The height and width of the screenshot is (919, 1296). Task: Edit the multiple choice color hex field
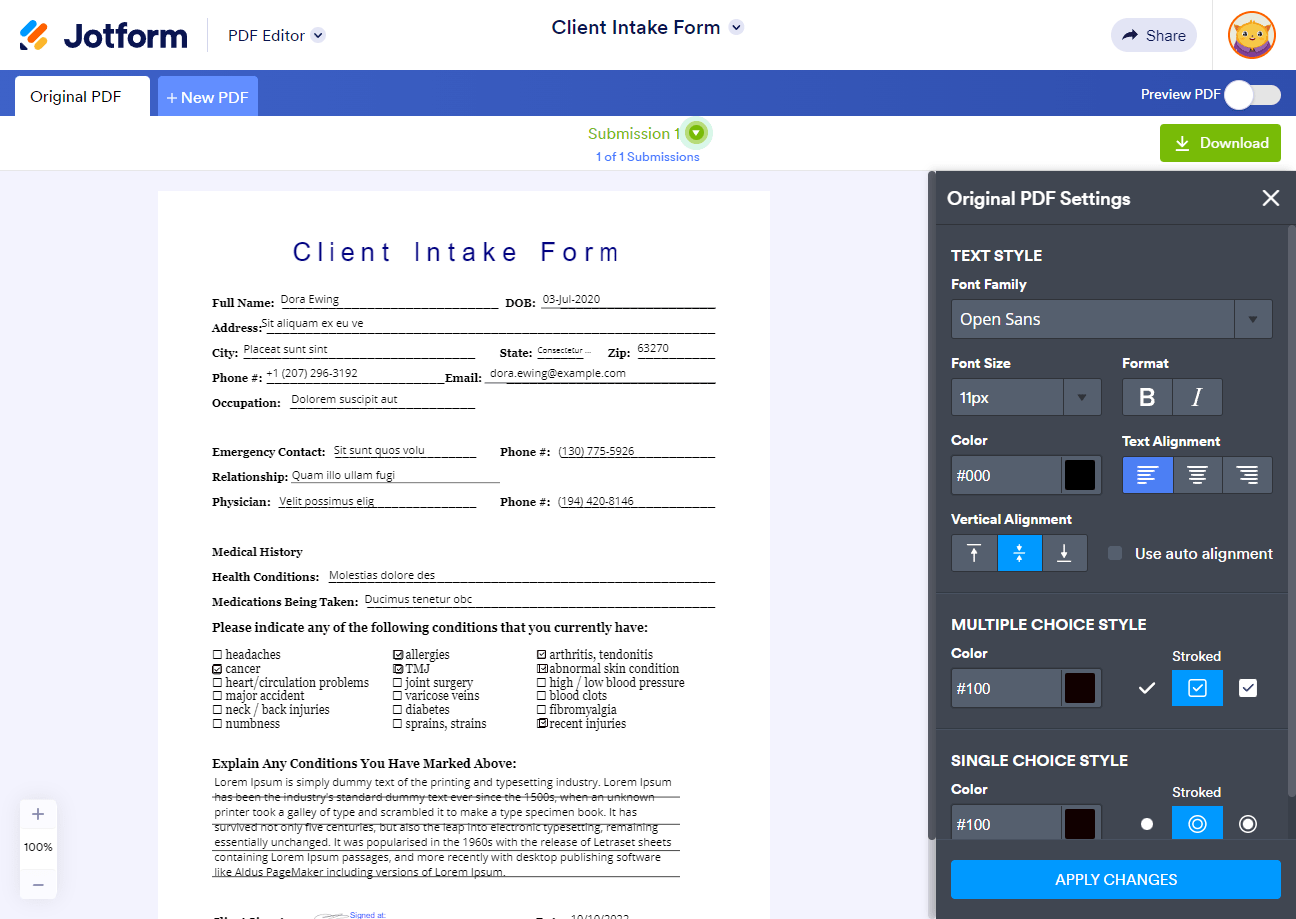[1006, 688]
